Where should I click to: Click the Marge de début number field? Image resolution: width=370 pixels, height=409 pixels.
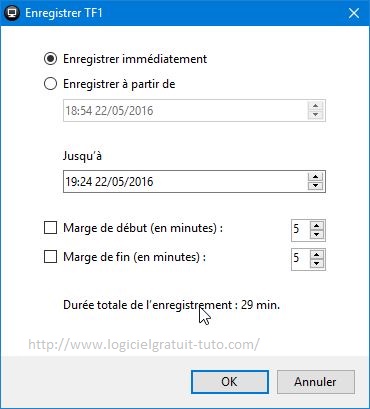[x=301, y=230]
